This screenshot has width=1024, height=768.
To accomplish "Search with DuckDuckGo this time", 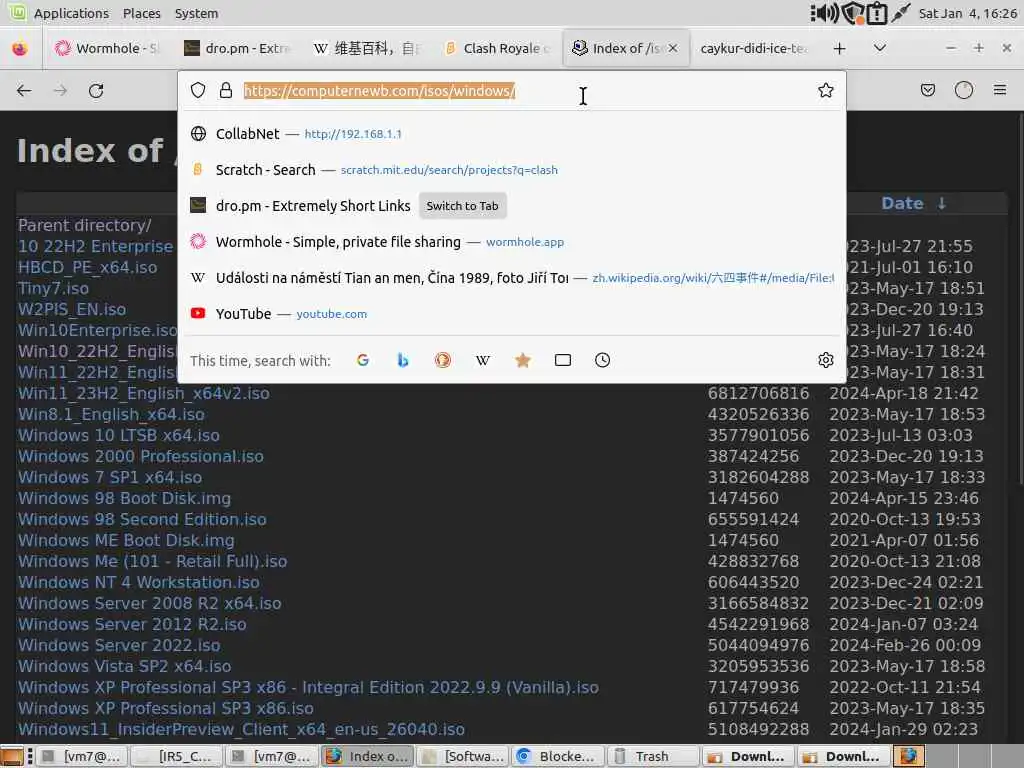I will pos(443,360).
